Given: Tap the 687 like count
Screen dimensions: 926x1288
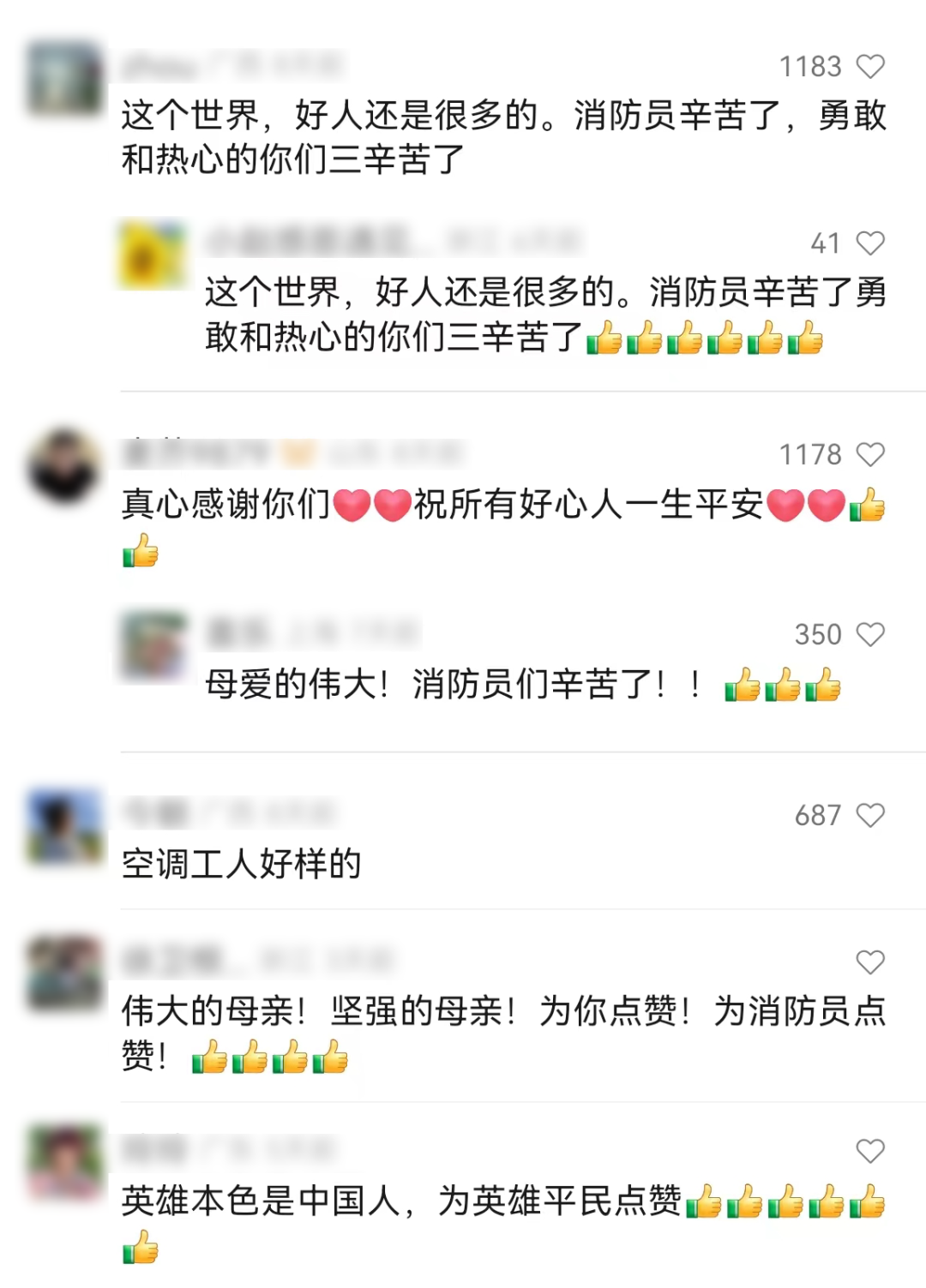Looking at the screenshot, I should [x=818, y=815].
